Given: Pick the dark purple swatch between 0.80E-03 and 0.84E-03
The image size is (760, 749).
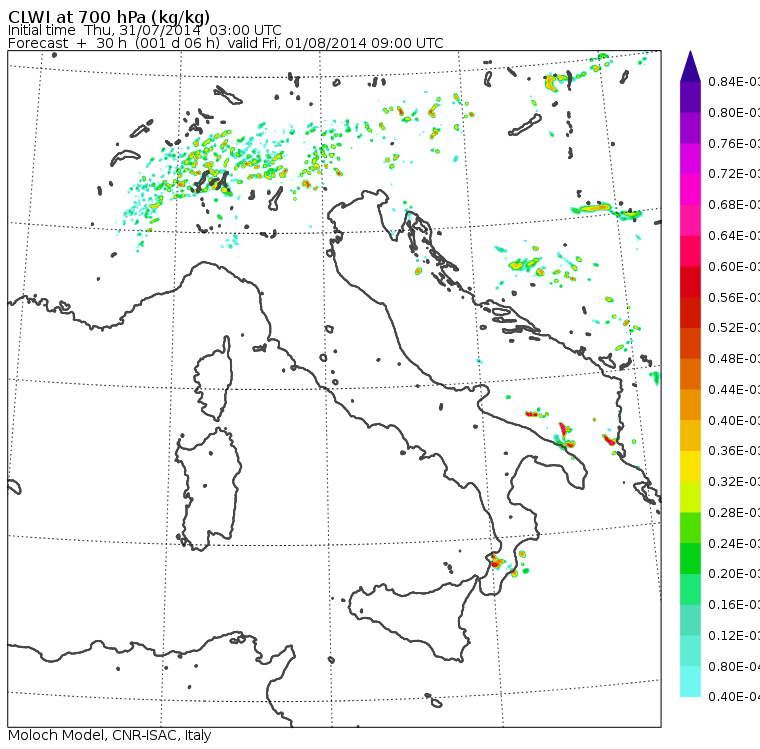Looking at the screenshot, I should pyautogui.click(x=690, y=97).
